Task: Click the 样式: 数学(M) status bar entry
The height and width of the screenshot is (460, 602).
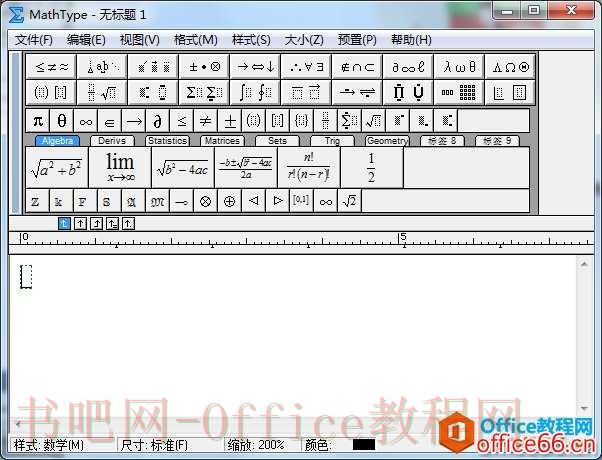Action: (x=48, y=445)
